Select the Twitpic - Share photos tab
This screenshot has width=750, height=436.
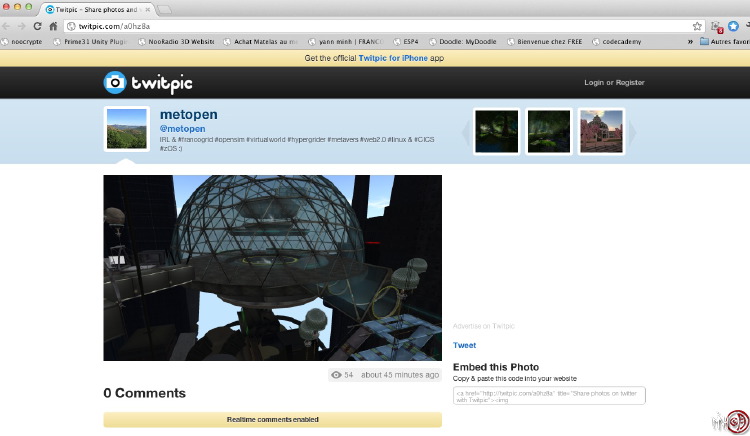pos(96,10)
